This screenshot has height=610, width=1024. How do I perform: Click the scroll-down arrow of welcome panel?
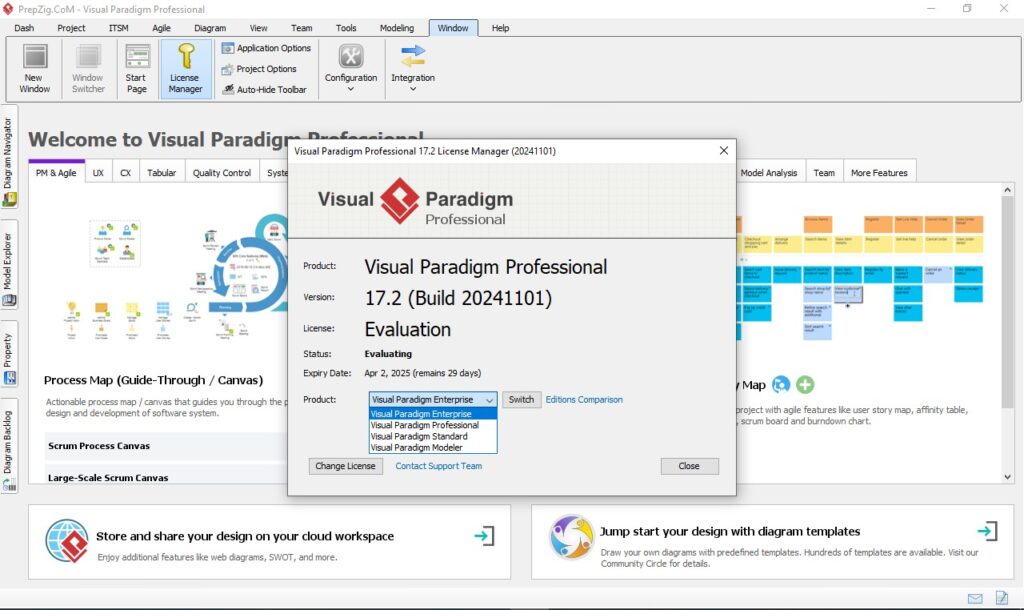tap(1008, 477)
